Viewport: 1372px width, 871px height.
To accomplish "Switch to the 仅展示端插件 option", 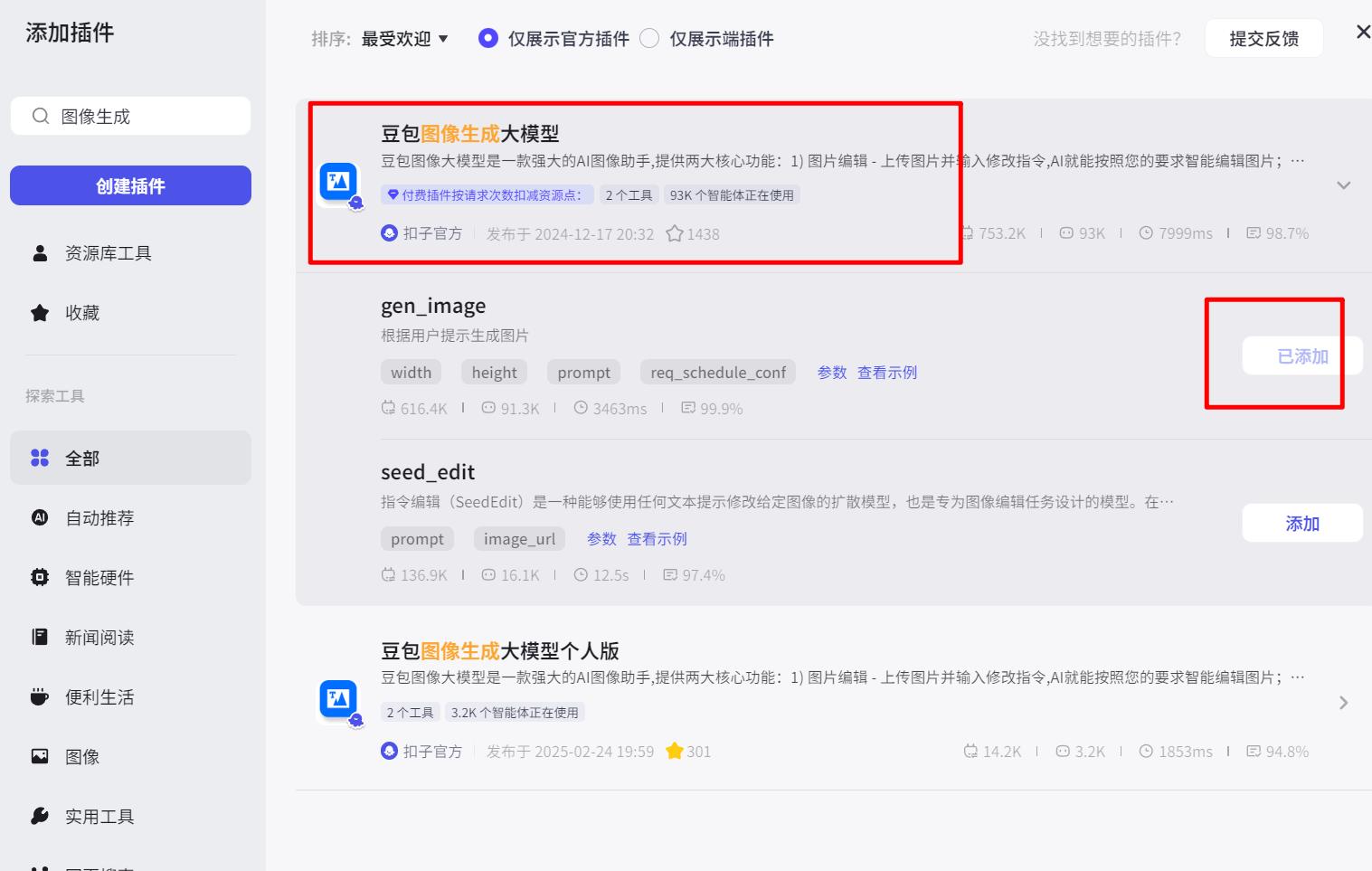I will point(648,38).
